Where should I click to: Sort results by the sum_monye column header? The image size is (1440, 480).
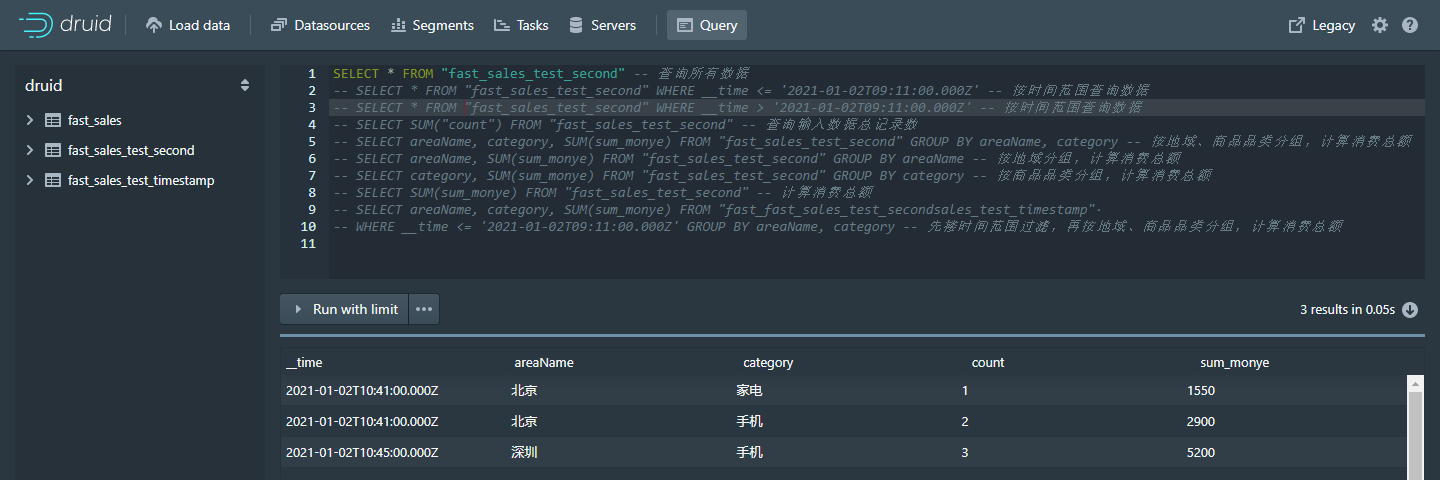[1234, 362]
